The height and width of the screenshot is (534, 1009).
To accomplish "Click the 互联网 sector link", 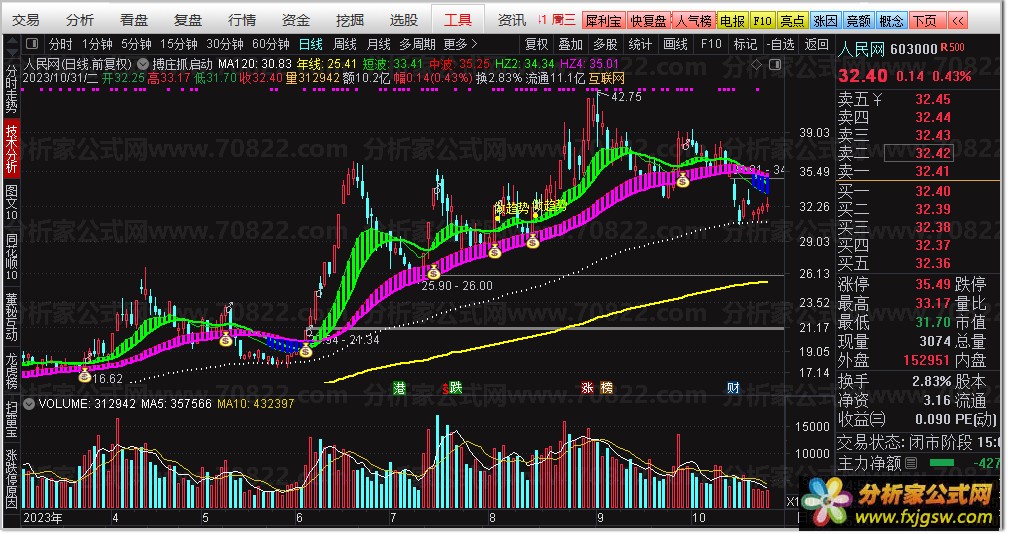I will click(x=606, y=78).
